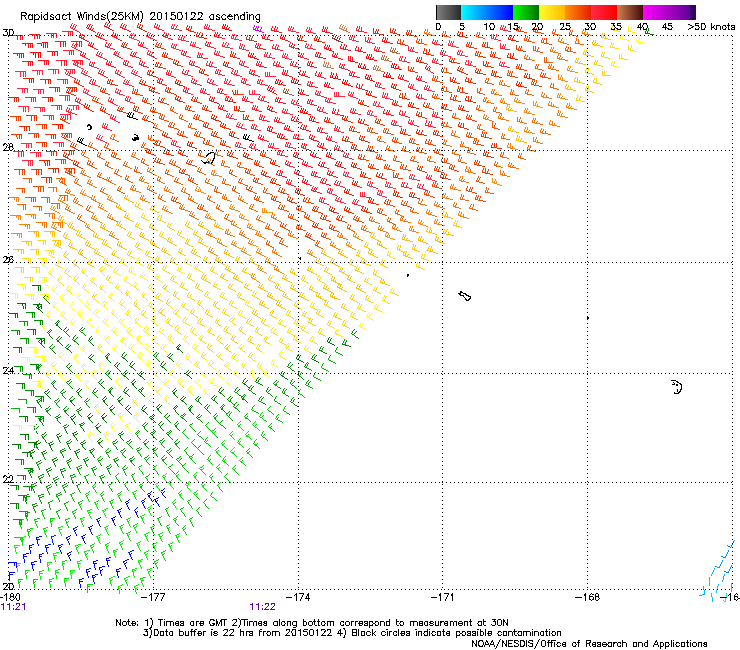Image resolution: width=740 pixels, height=650 pixels.
Task: Click the '22' latitude axis label
Action: click(x=8, y=479)
